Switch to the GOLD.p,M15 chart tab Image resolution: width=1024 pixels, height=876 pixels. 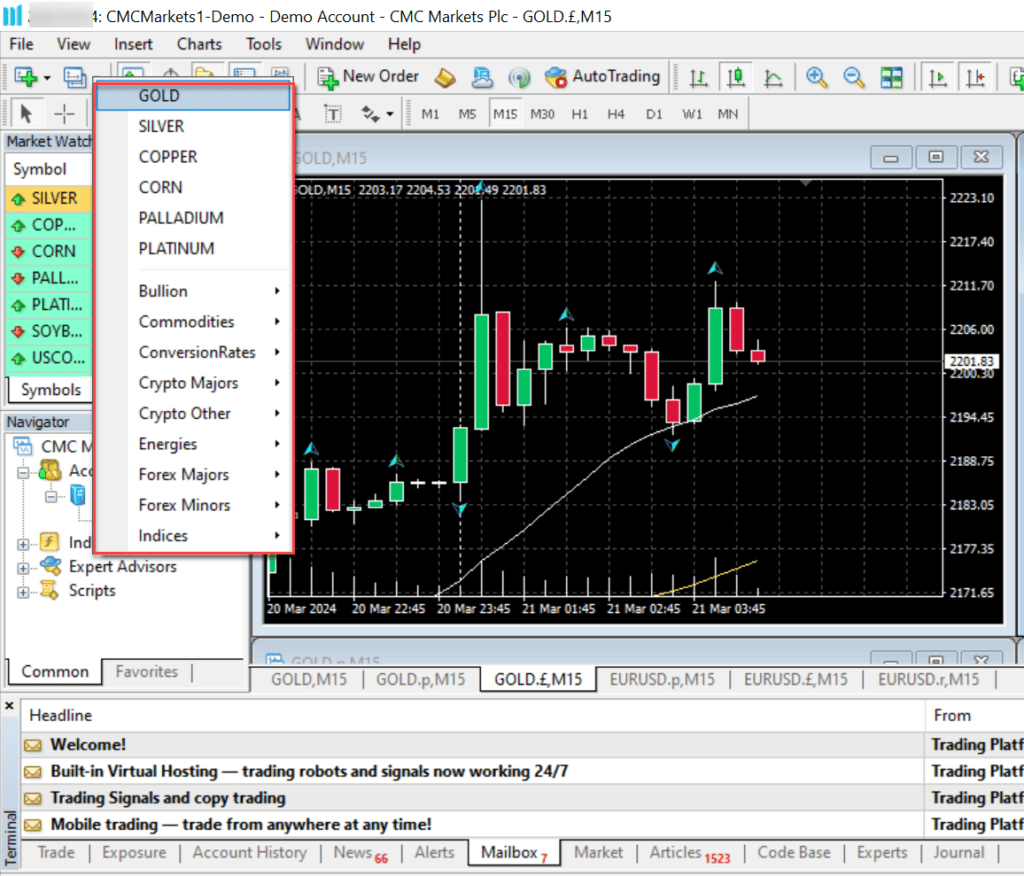click(x=421, y=679)
